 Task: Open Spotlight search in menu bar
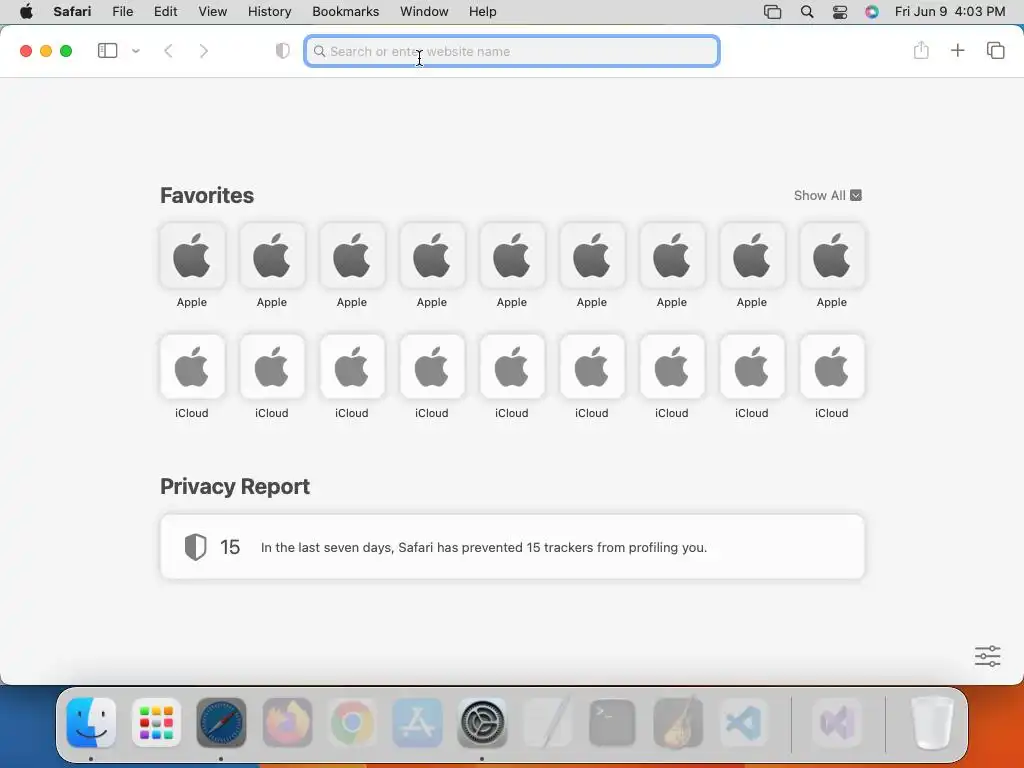coord(807,12)
